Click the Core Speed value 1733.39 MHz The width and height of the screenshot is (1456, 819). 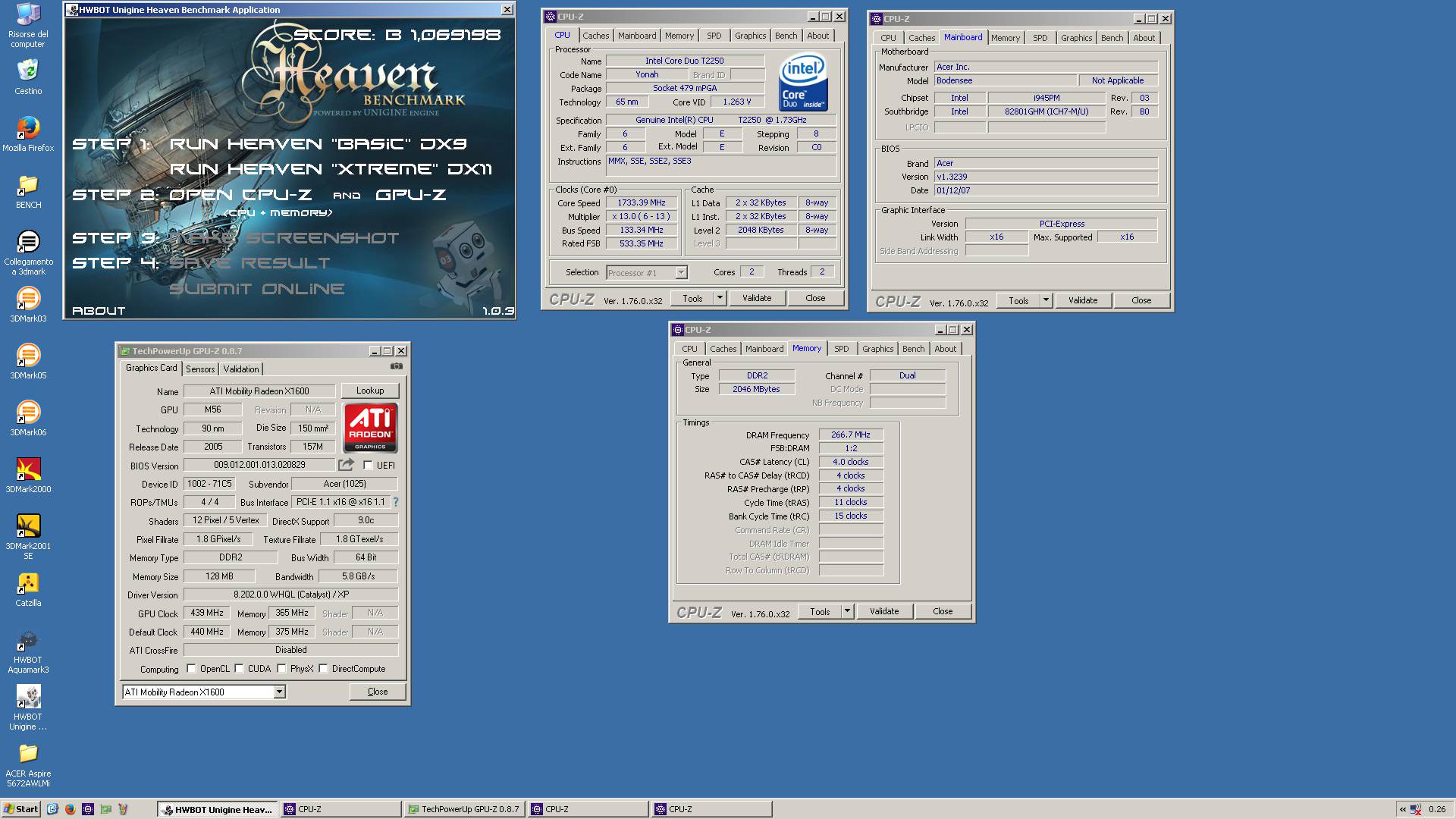coord(642,202)
